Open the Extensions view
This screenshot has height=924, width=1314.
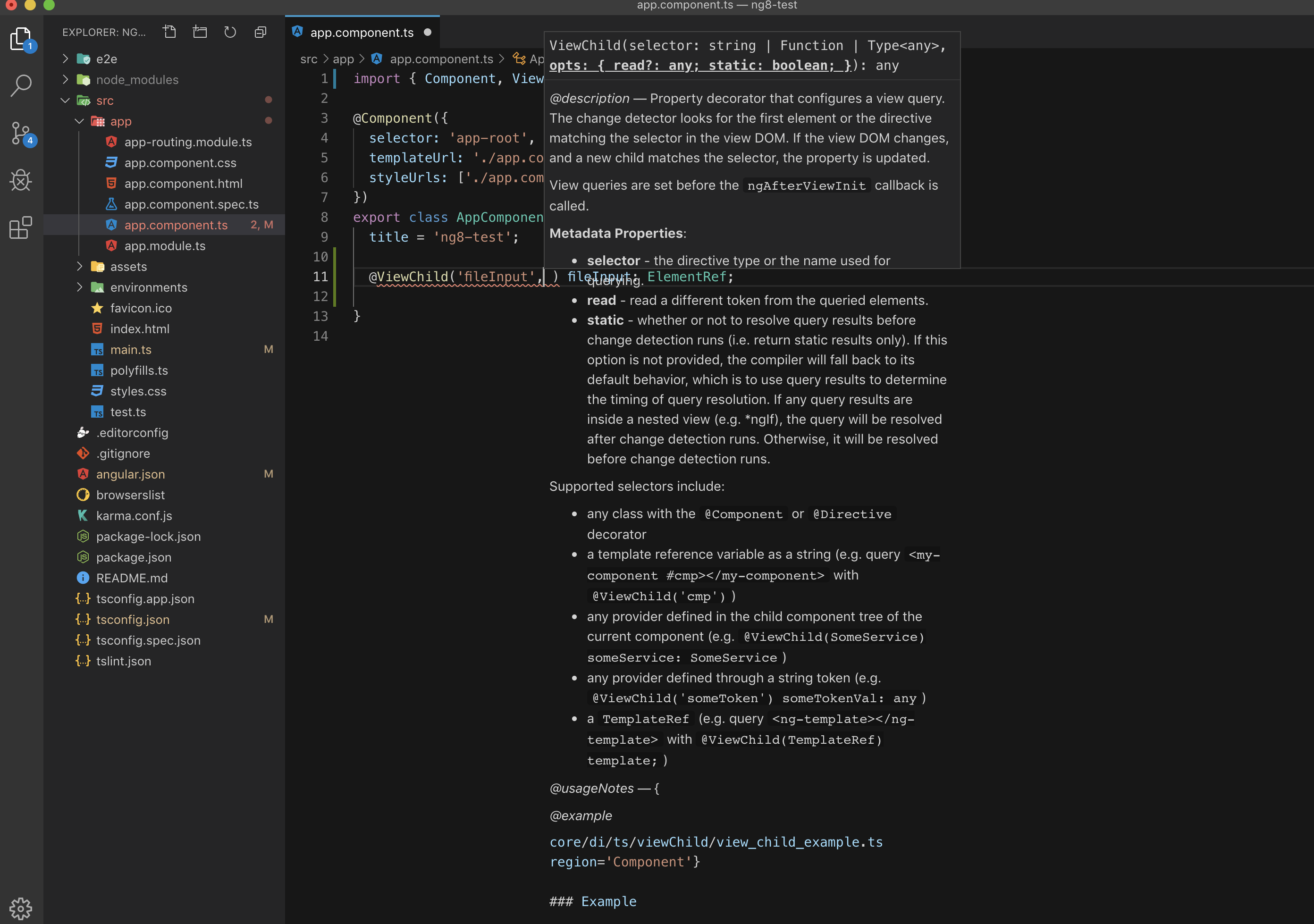coord(21,228)
